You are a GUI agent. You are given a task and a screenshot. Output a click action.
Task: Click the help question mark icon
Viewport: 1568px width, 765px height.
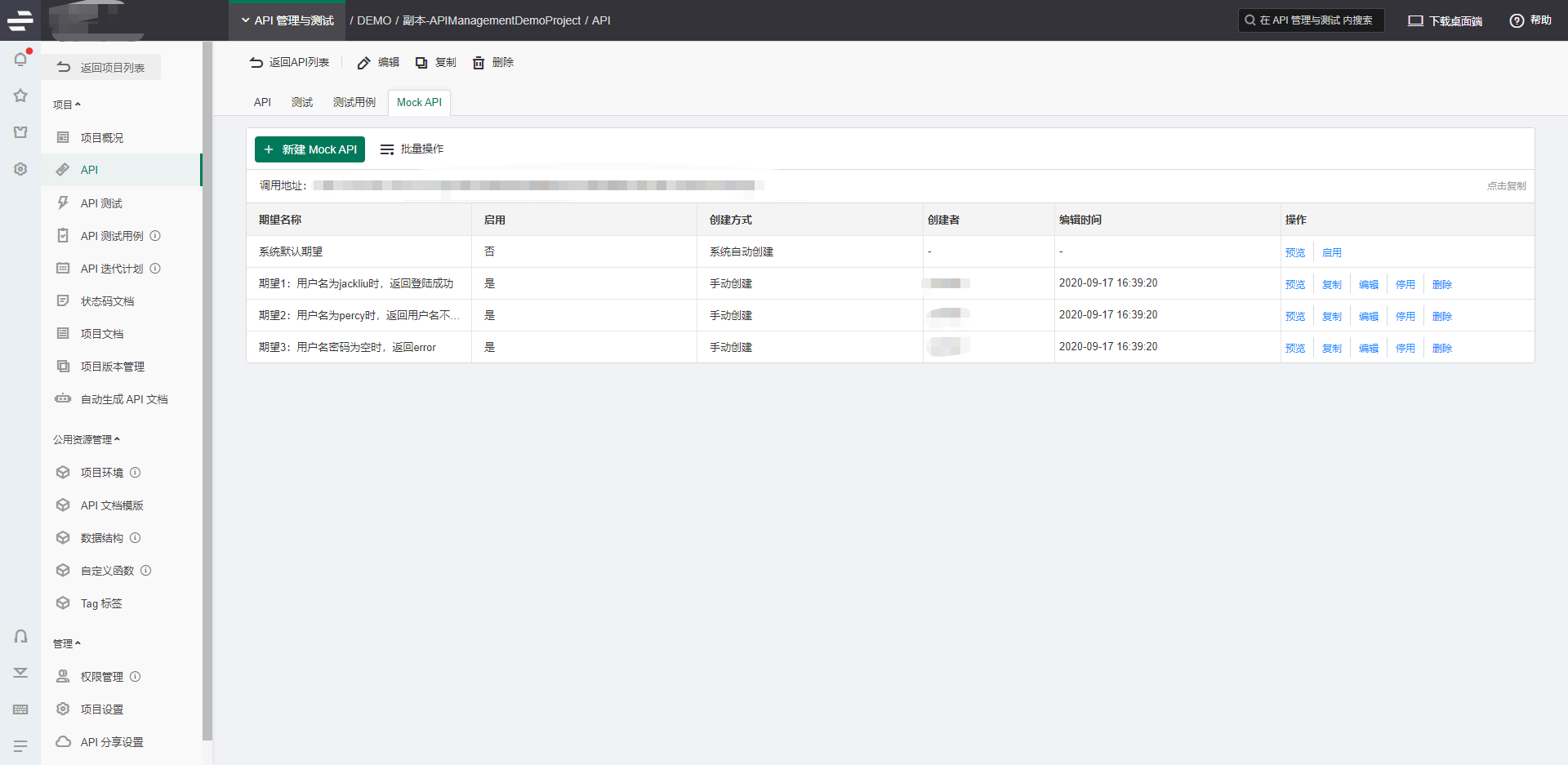point(1517,20)
